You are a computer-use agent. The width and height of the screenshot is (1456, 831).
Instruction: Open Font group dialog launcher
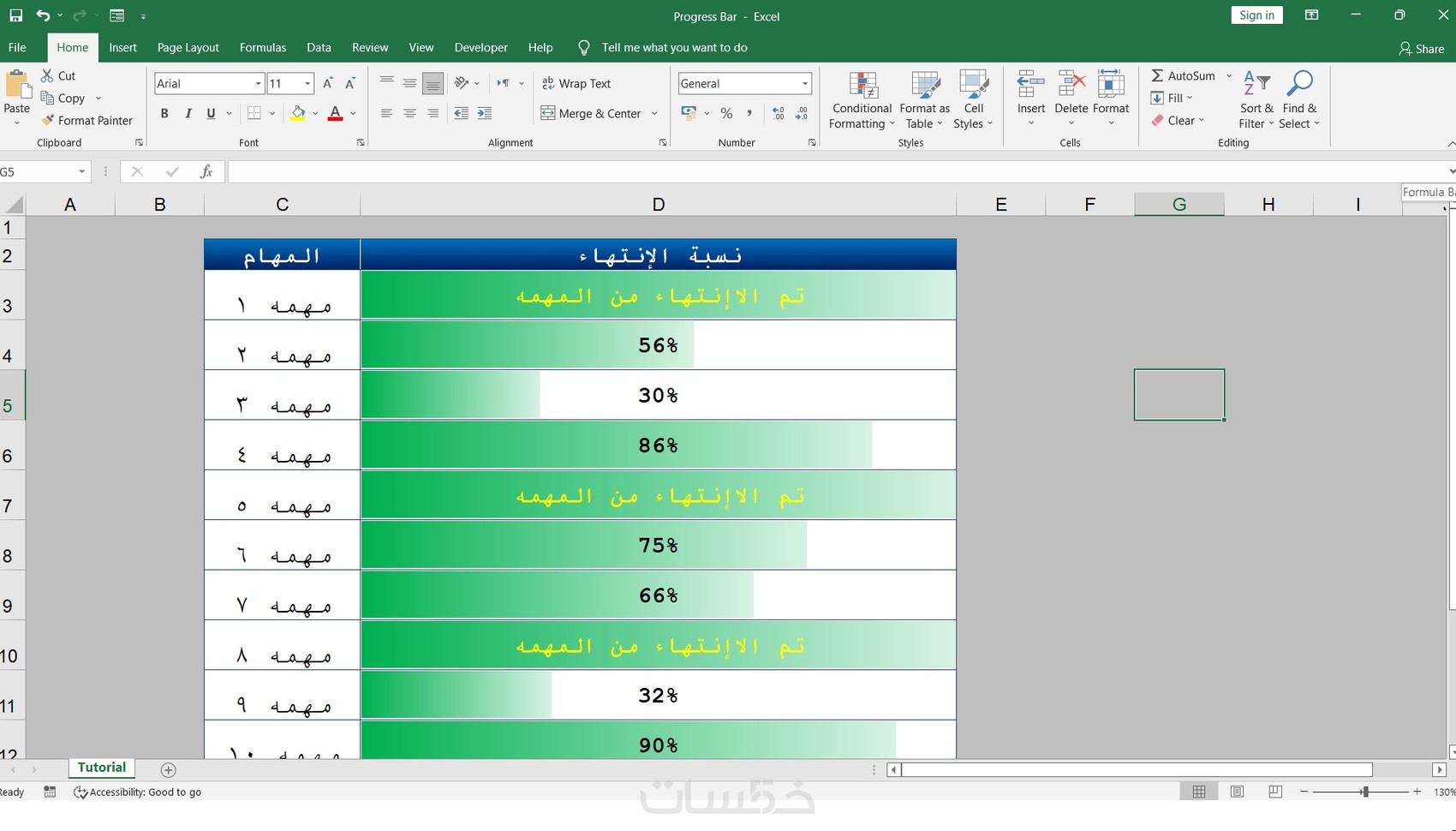(x=361, y=142)
